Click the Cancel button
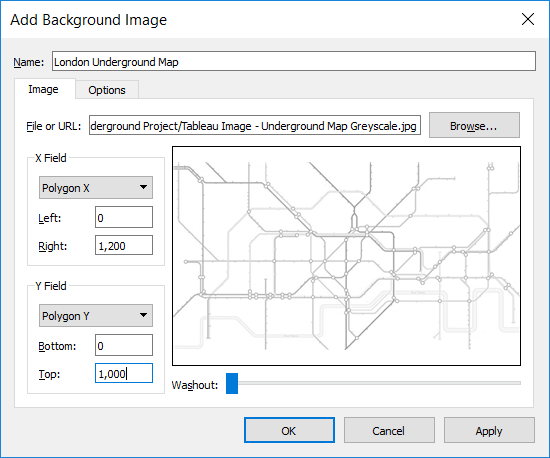Image resolution: width=550 pixels, height=458 pixels. pyautogui.click(x=389, y=430)
